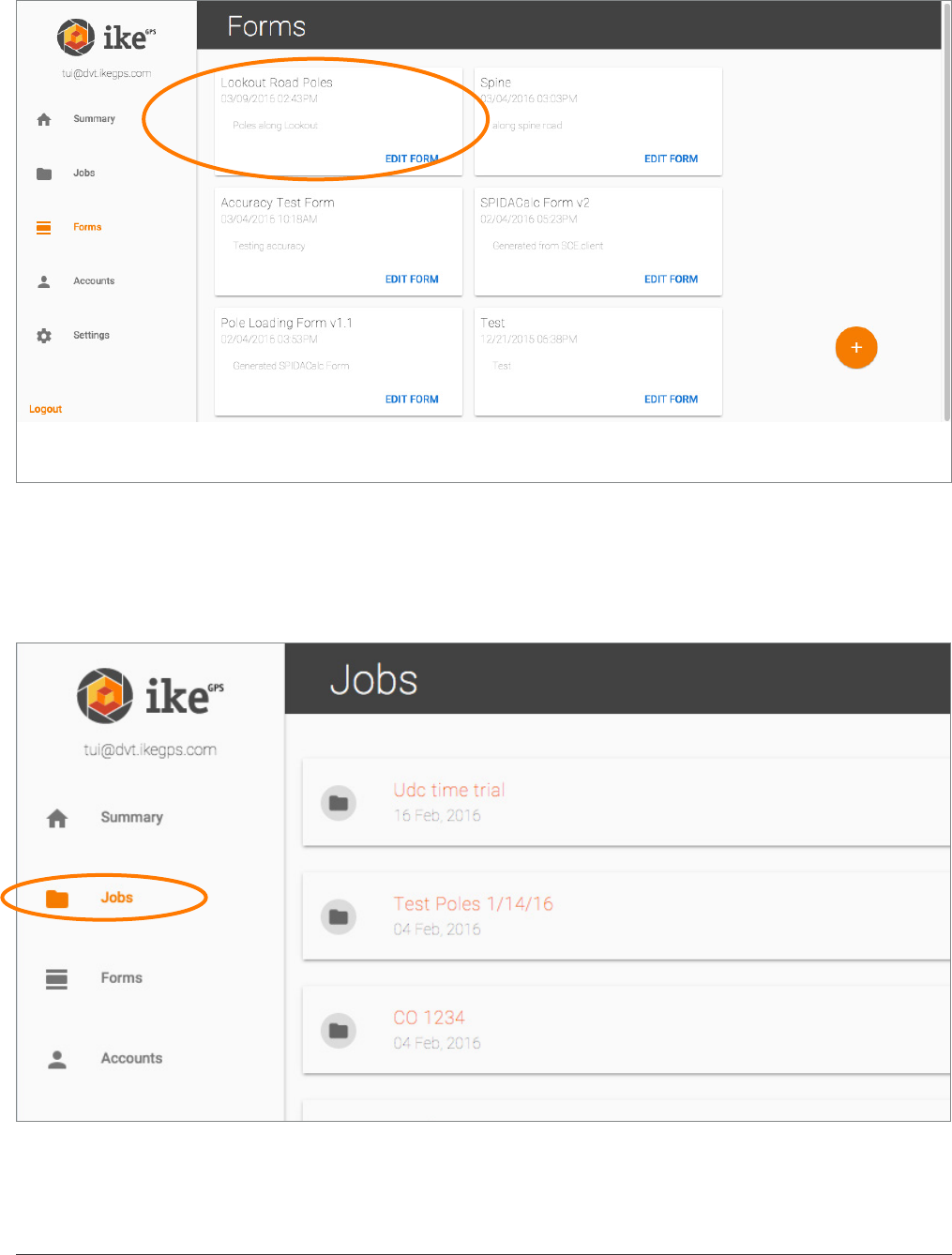
Task: Select Settings in the sidebar menu
Action: click(x=91, y=336)
